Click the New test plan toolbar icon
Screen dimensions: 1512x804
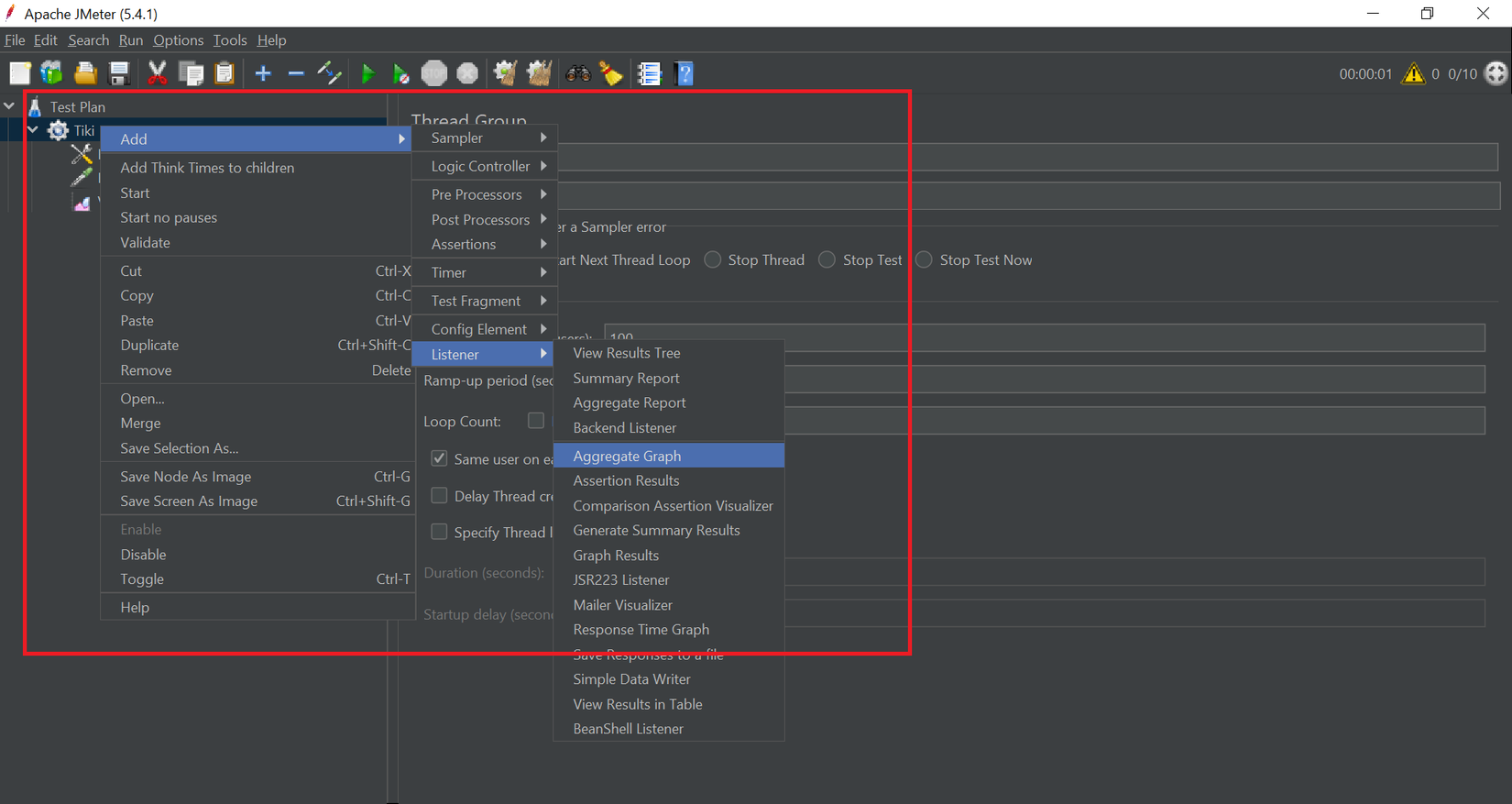pos(20,73)
